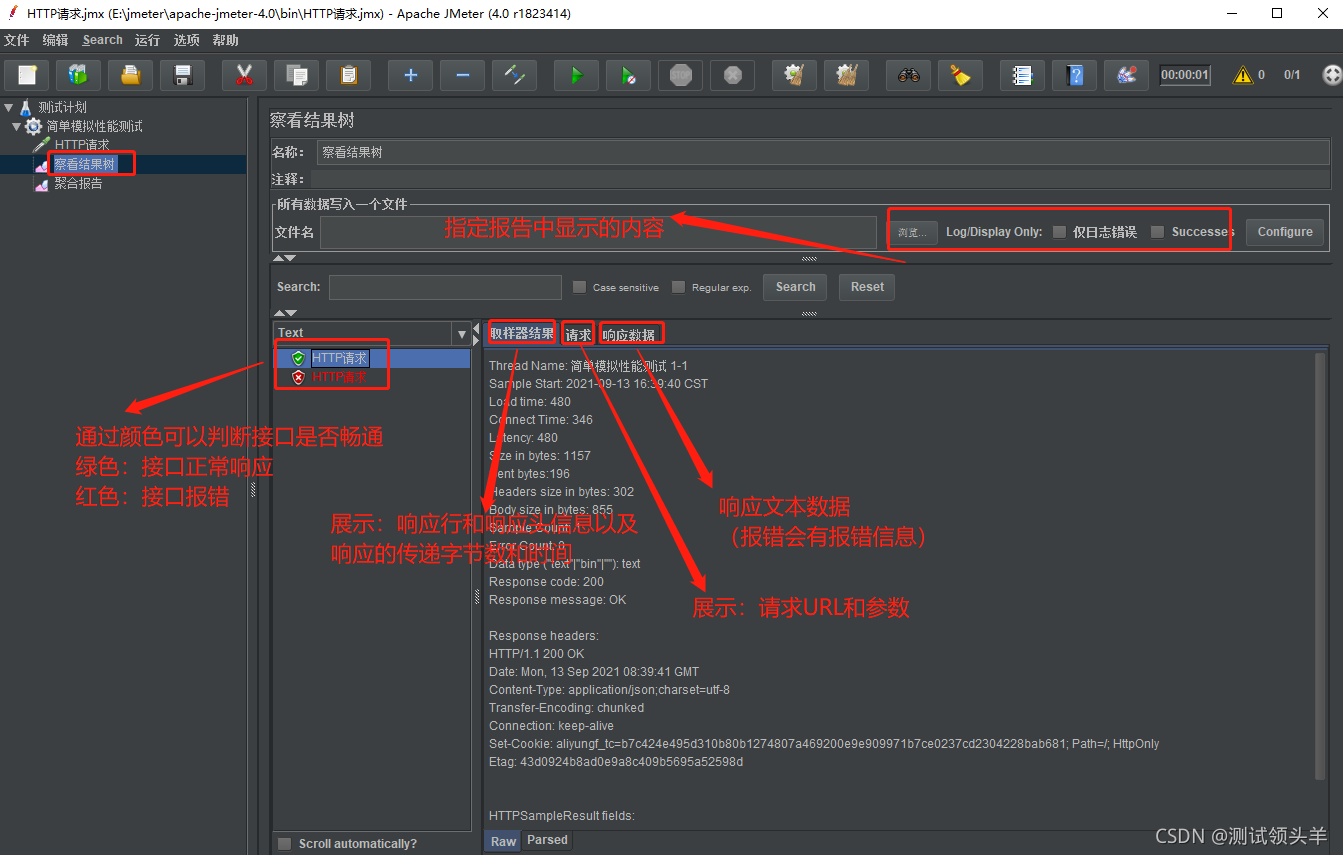The image size is (1343, 855).
Task: Click the sampler result vertical scrollbar
Action: coord(1321,565)
